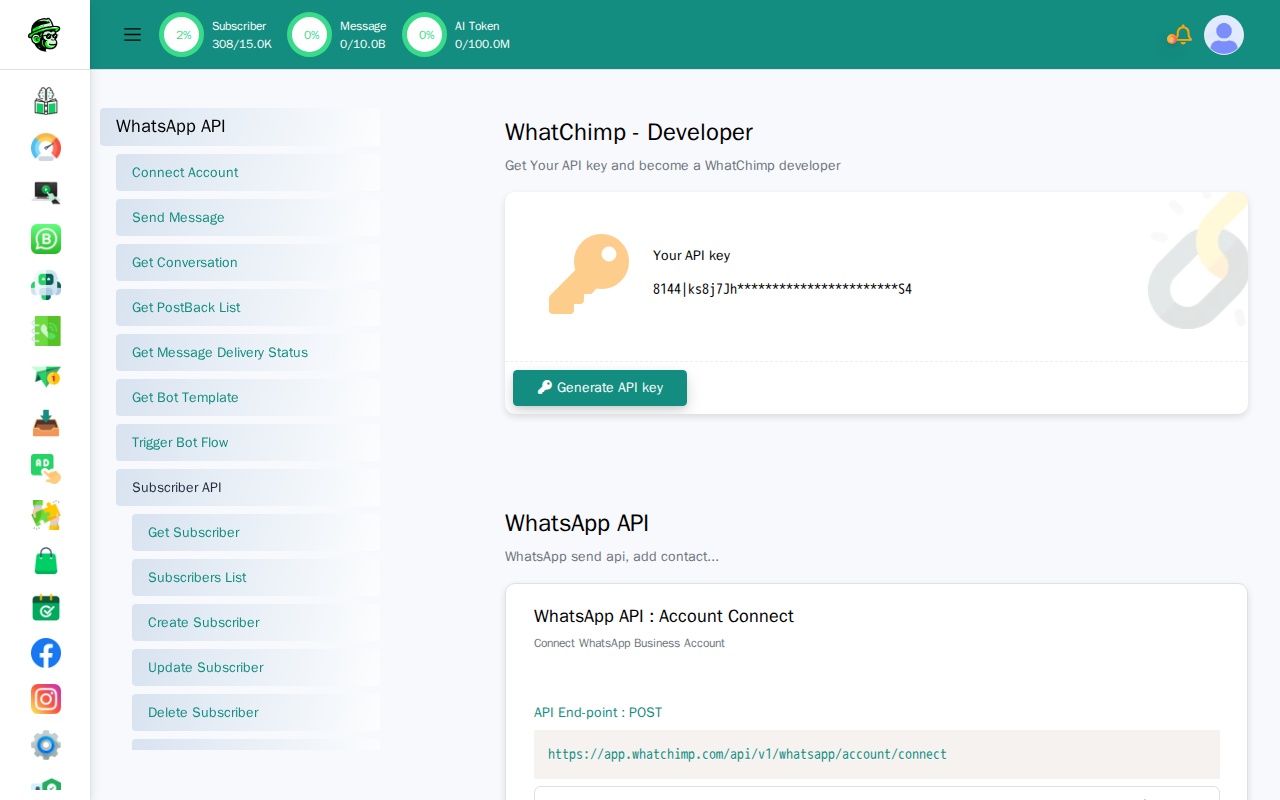Click the Generate API key button
This screenshot has width=1280, height=800.
600,388
